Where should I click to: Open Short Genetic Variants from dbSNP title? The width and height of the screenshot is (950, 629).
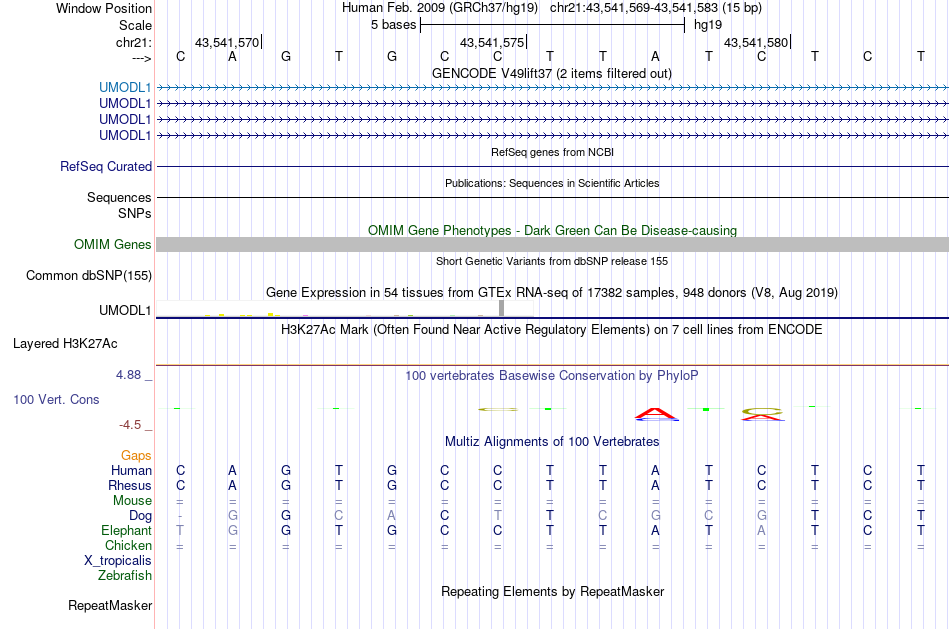coord(552,261)
